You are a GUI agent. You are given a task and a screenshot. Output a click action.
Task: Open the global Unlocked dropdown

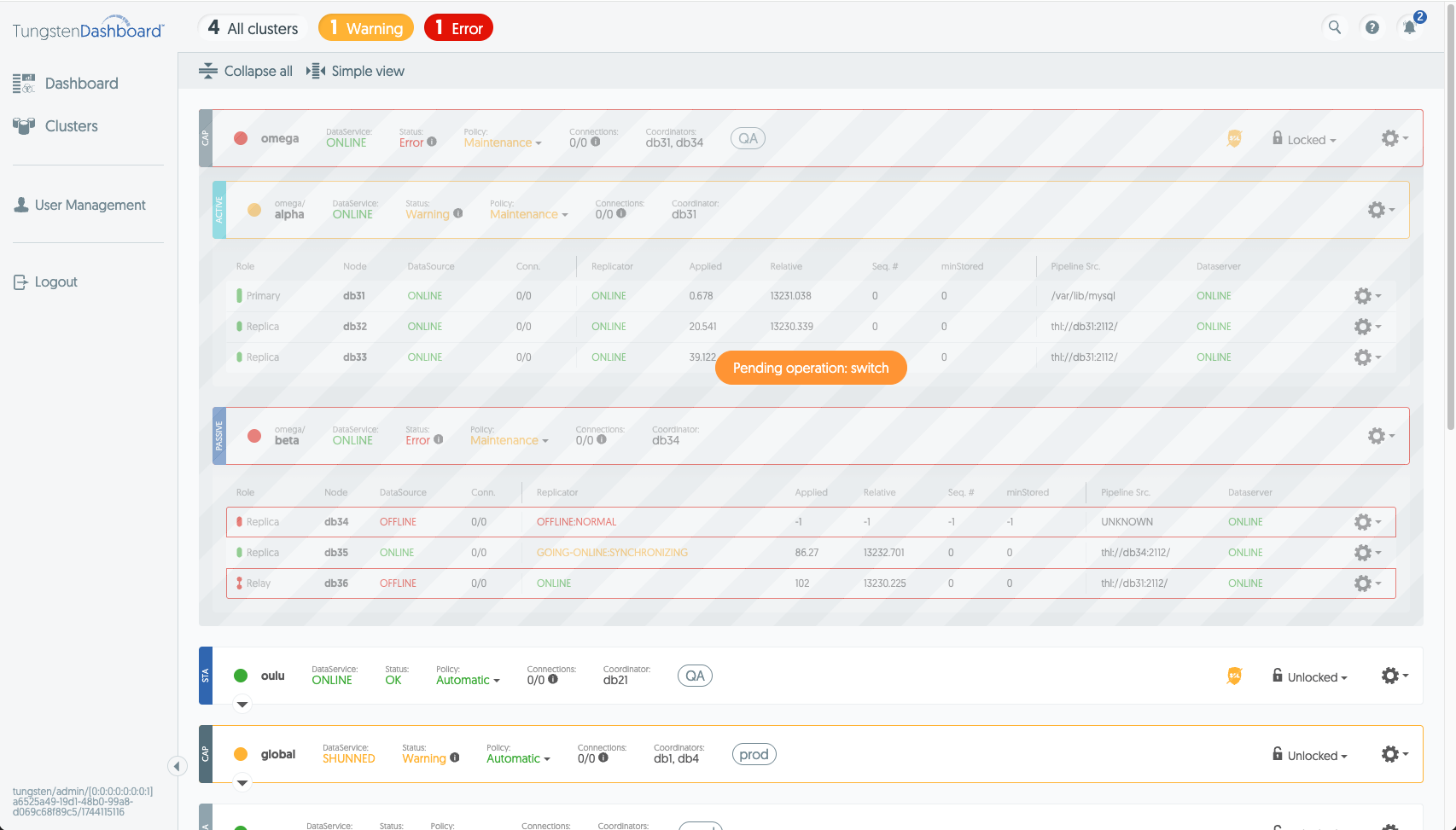[x=1309, y=755]
